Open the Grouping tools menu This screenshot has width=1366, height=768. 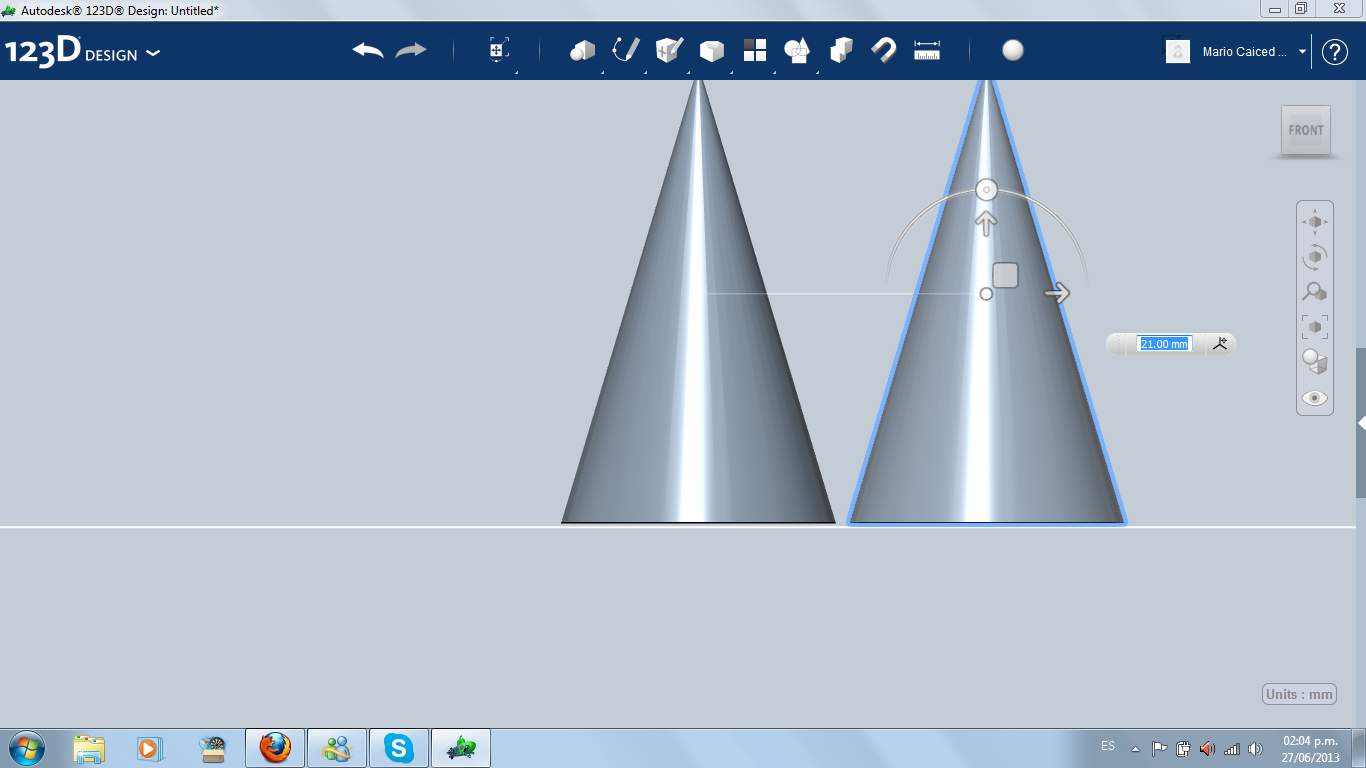(797, 50)
